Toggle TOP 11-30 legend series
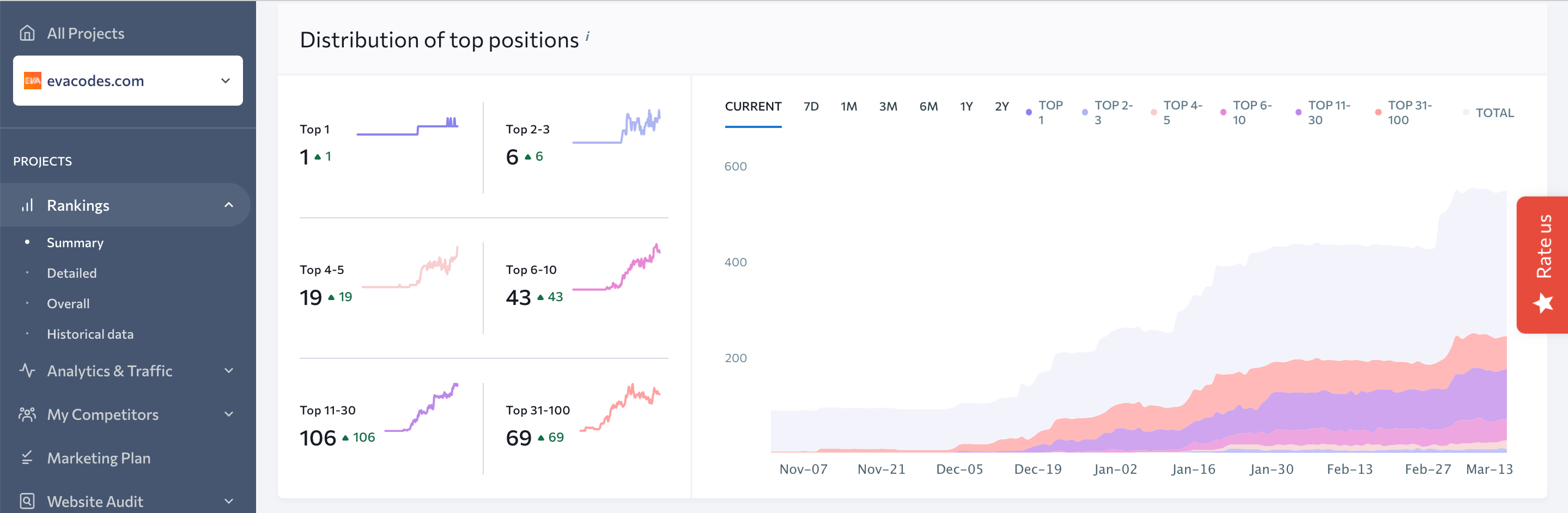Viewport: 1568px width, 513px height. 1323,113
